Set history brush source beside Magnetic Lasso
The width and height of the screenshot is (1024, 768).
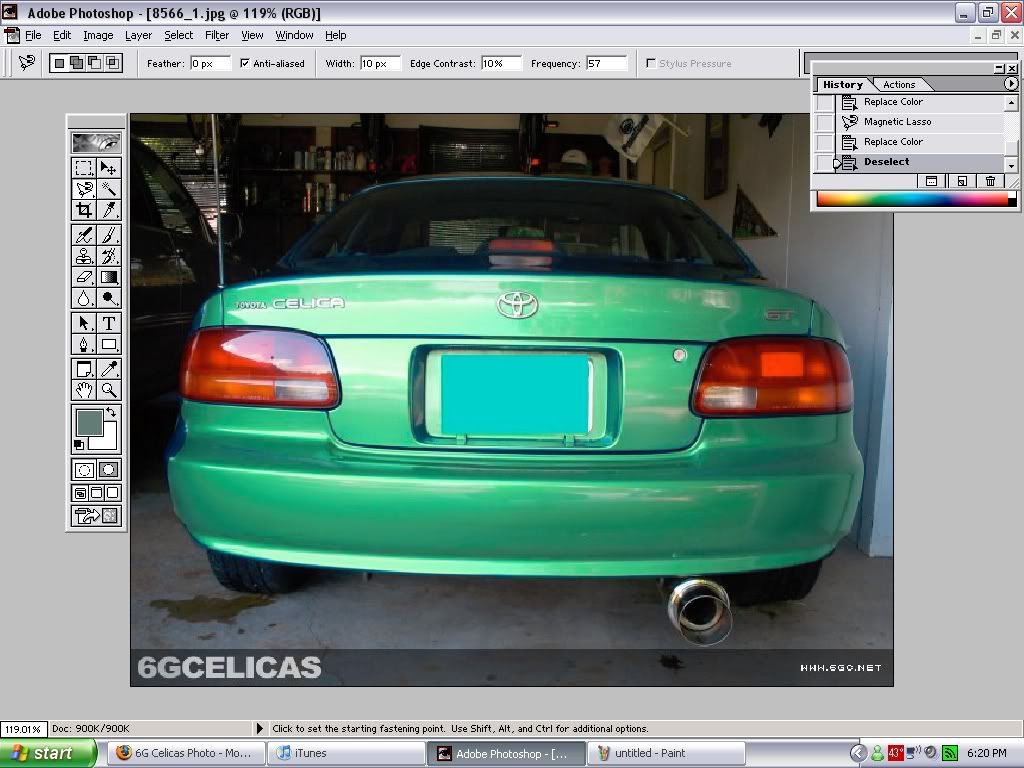click(x=825, y=122)
